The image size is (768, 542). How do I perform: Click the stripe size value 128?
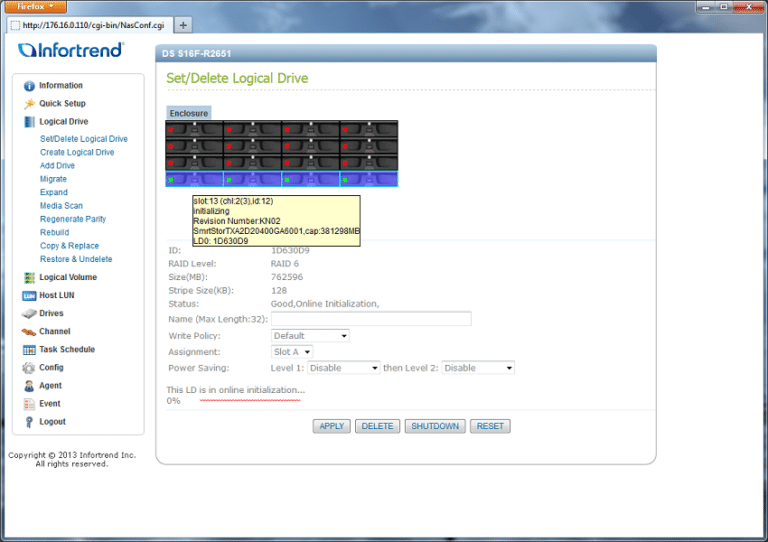click(x=279, y=291)
